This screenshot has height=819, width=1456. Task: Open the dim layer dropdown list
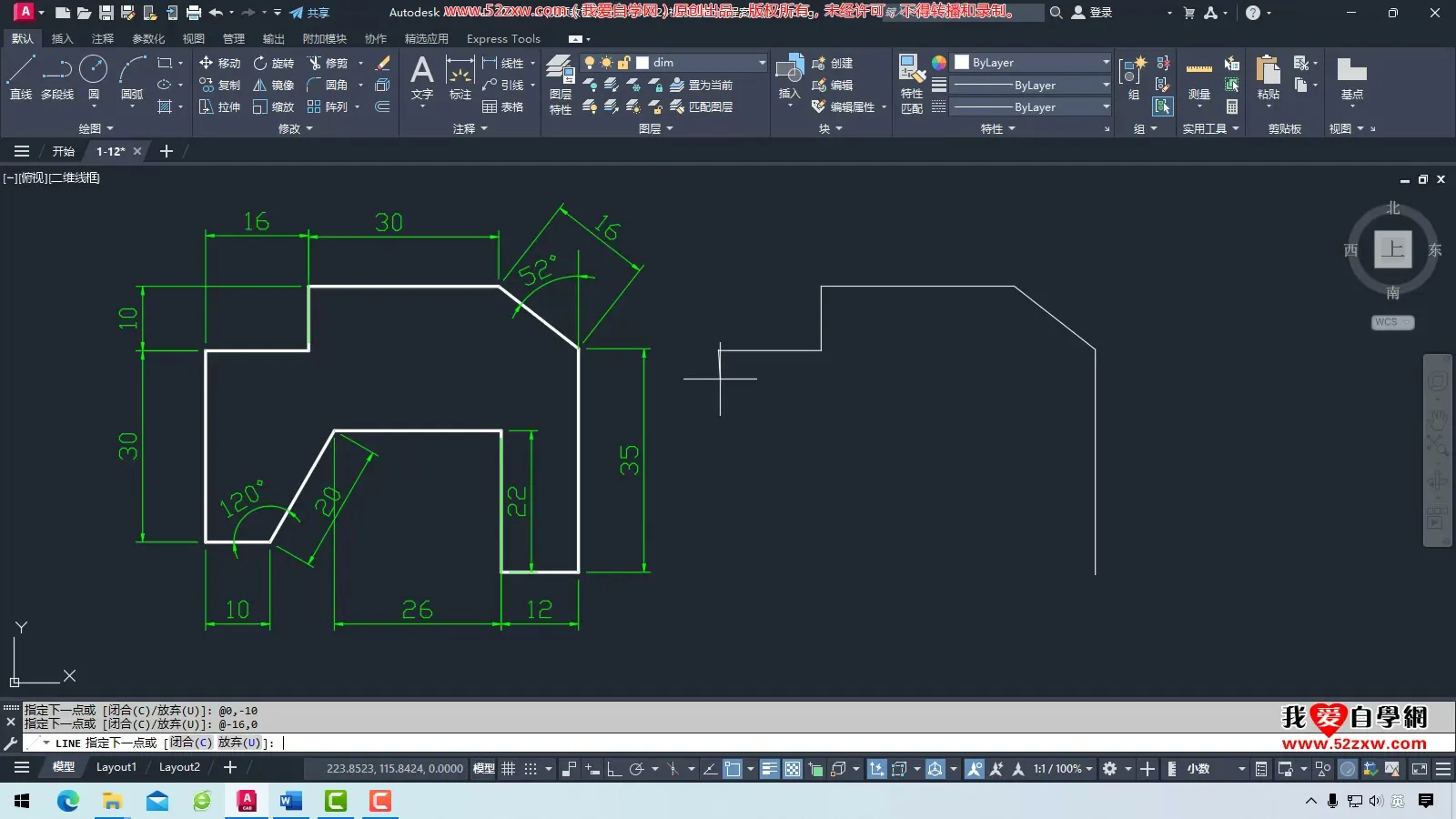(762, 63)
